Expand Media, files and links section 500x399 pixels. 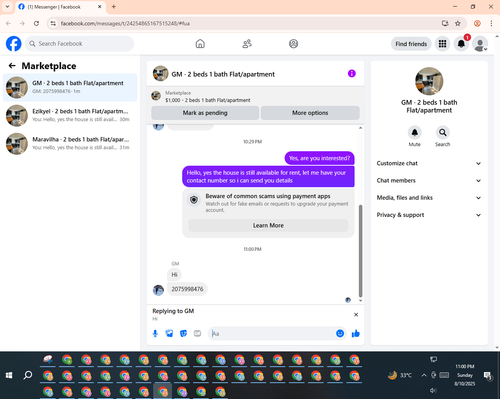(x=429, y=198)
